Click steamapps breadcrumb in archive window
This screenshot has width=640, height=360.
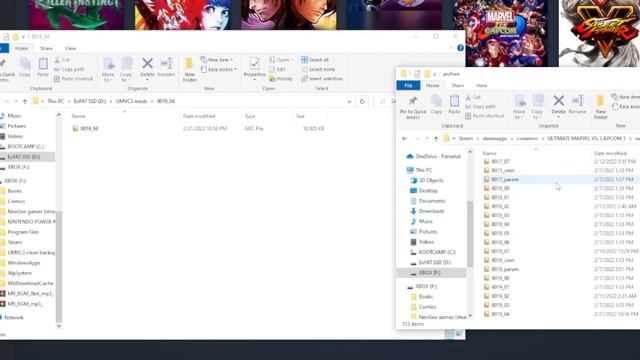click(x=495, y=139)
